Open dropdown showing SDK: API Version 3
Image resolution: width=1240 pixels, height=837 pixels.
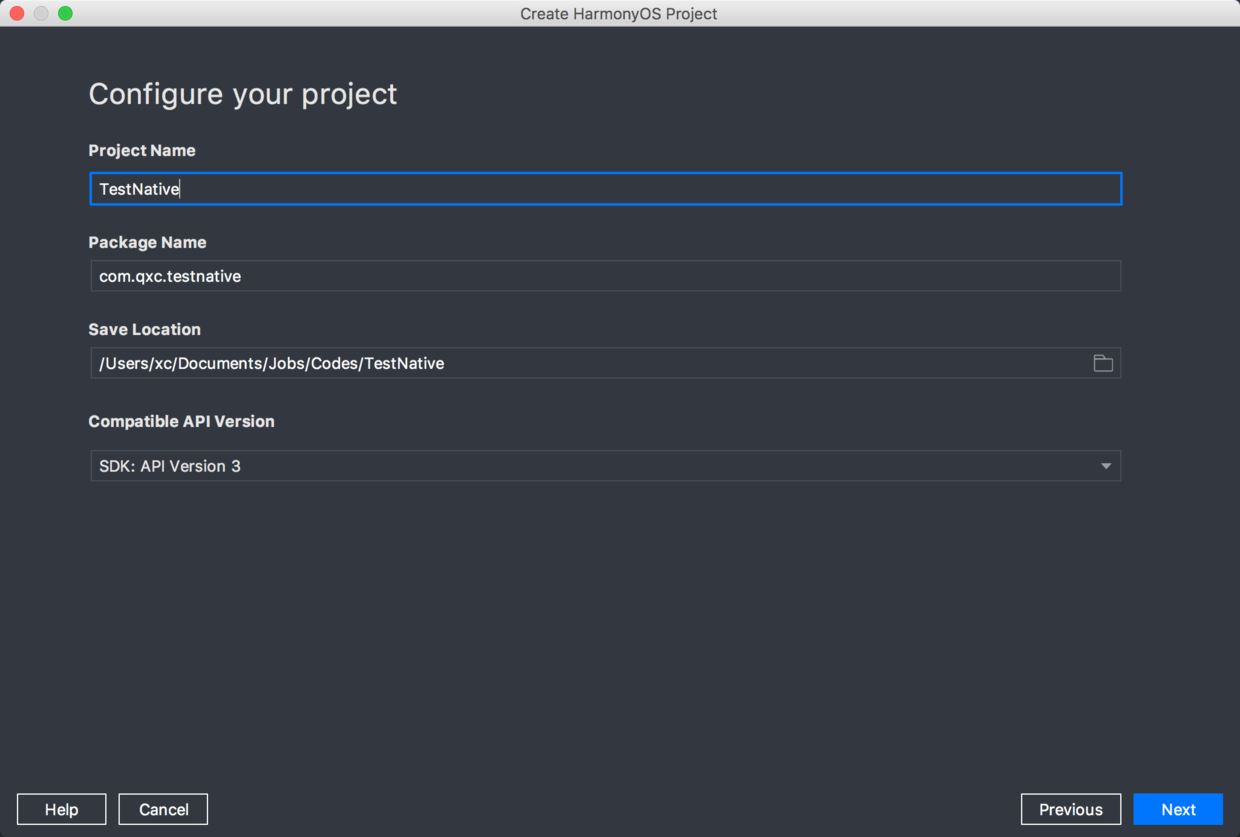tap(600, 466)
